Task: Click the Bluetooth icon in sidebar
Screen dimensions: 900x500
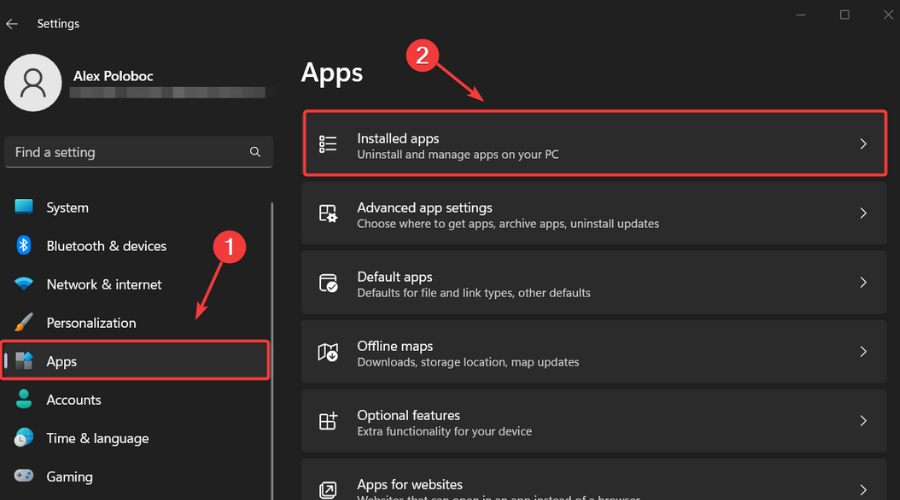Action: pos(24,245)
